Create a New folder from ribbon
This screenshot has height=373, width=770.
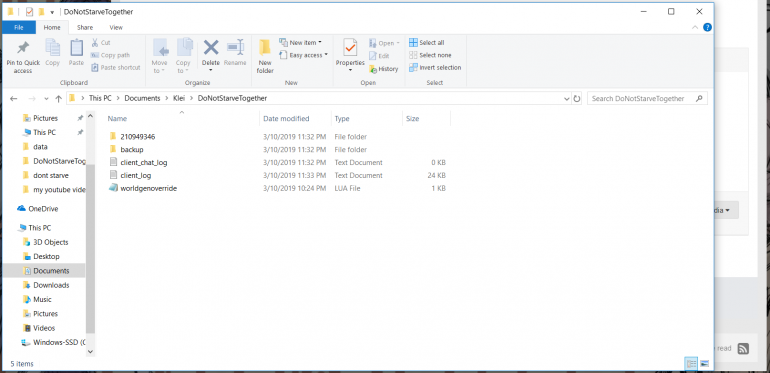265,56
